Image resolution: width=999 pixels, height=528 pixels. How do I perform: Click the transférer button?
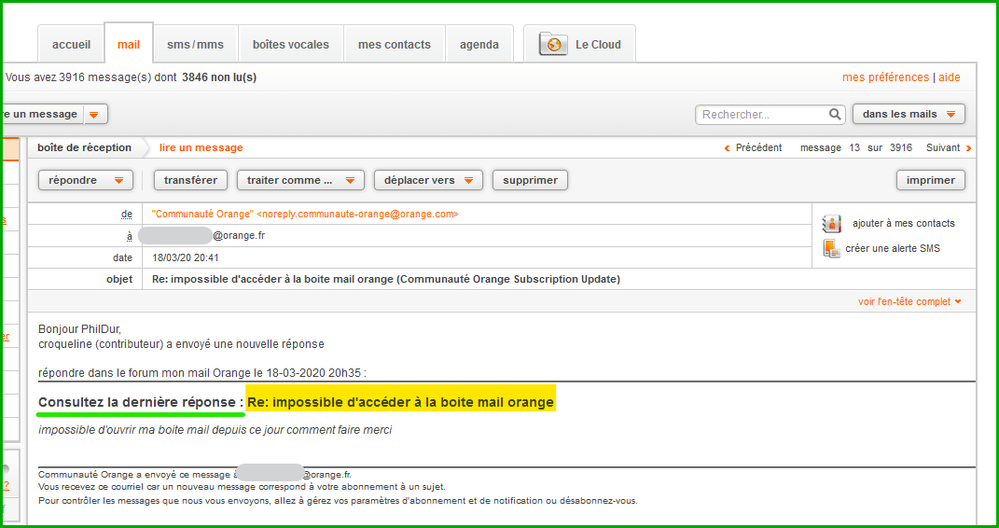190,180
